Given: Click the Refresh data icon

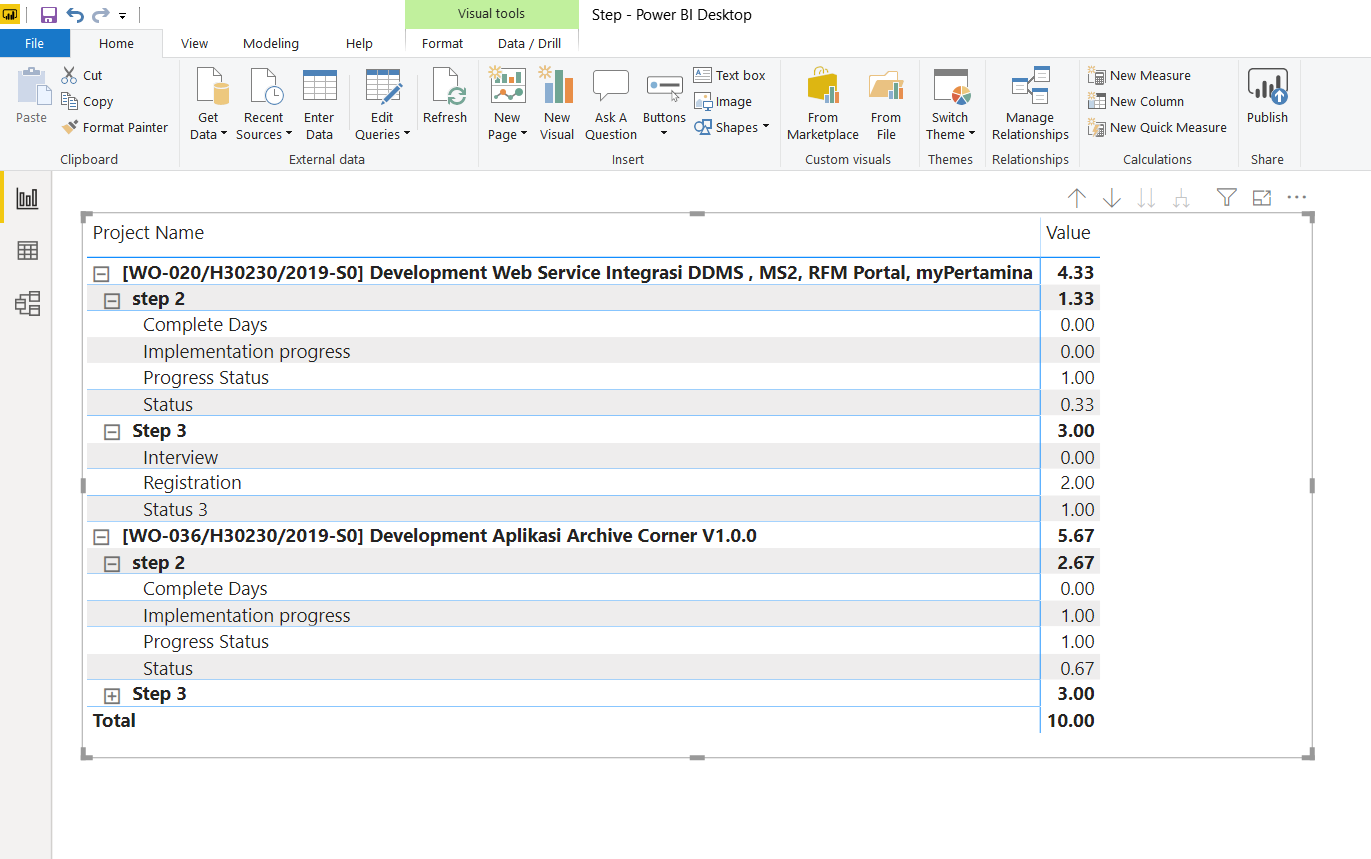Looking at the screenshot, I should point(445,97).
